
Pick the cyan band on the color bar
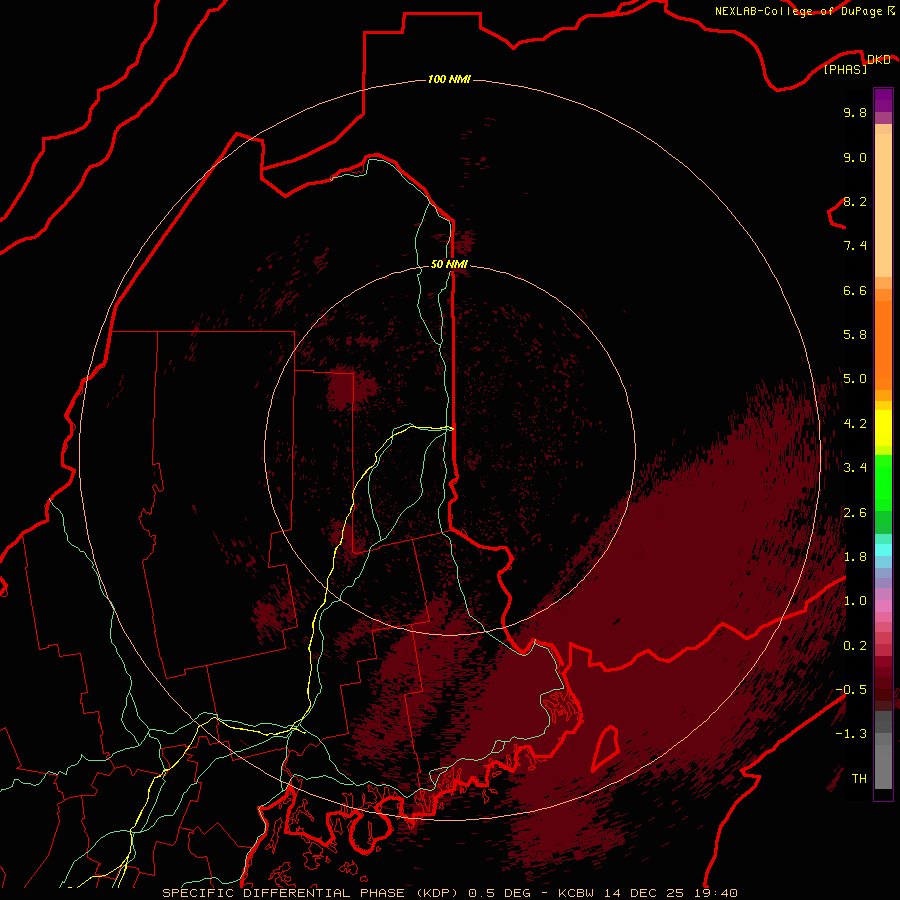pyautogui.click(x=883, y=549)
